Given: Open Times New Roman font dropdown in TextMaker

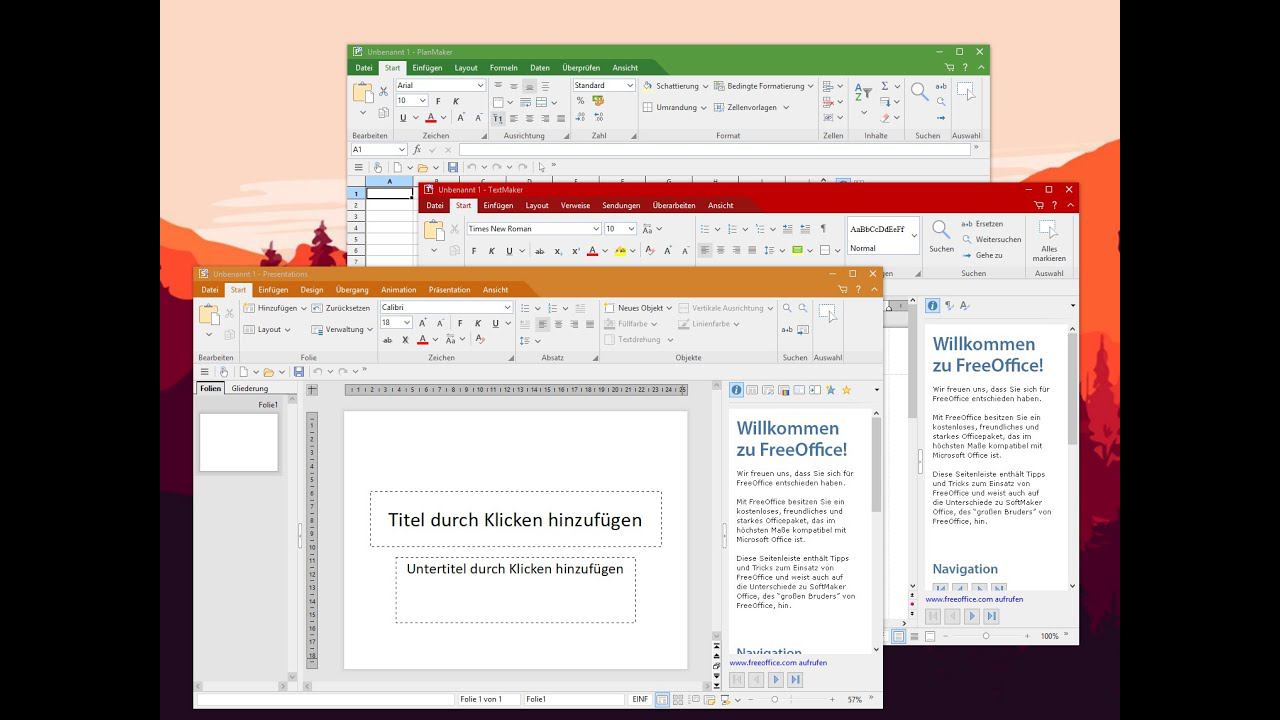Looking at the screenshot, I should point(596,229).
